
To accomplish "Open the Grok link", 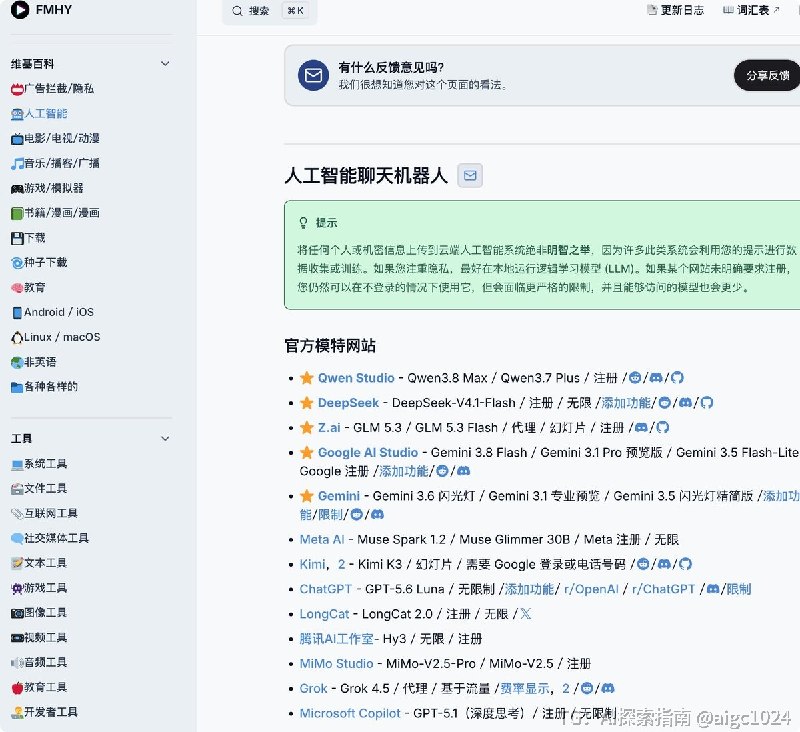I will (x=313, y=689).
